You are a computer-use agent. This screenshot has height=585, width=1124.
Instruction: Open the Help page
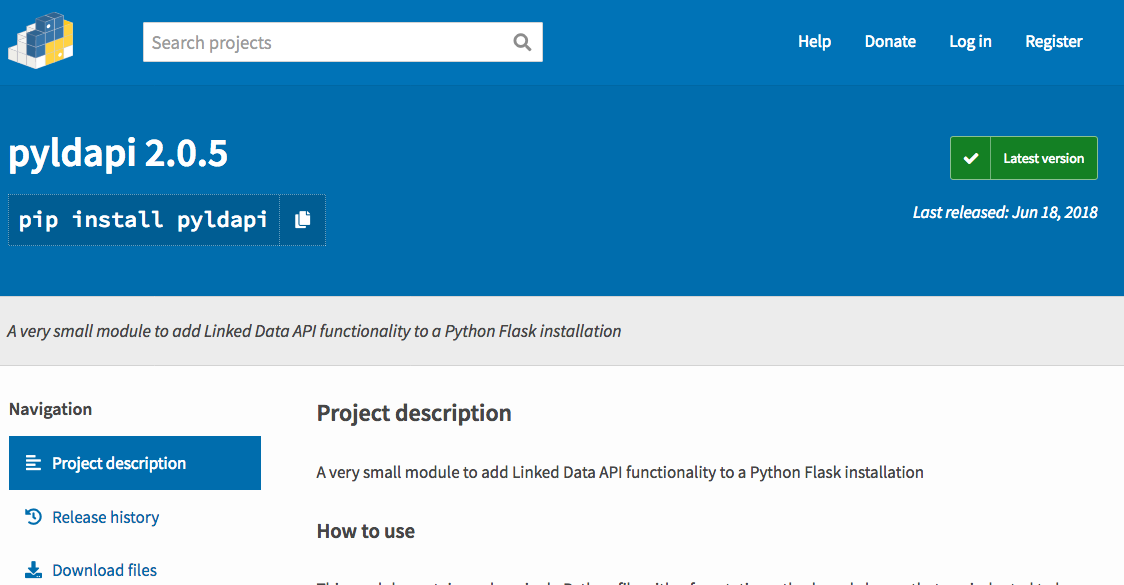click(814, 42)
